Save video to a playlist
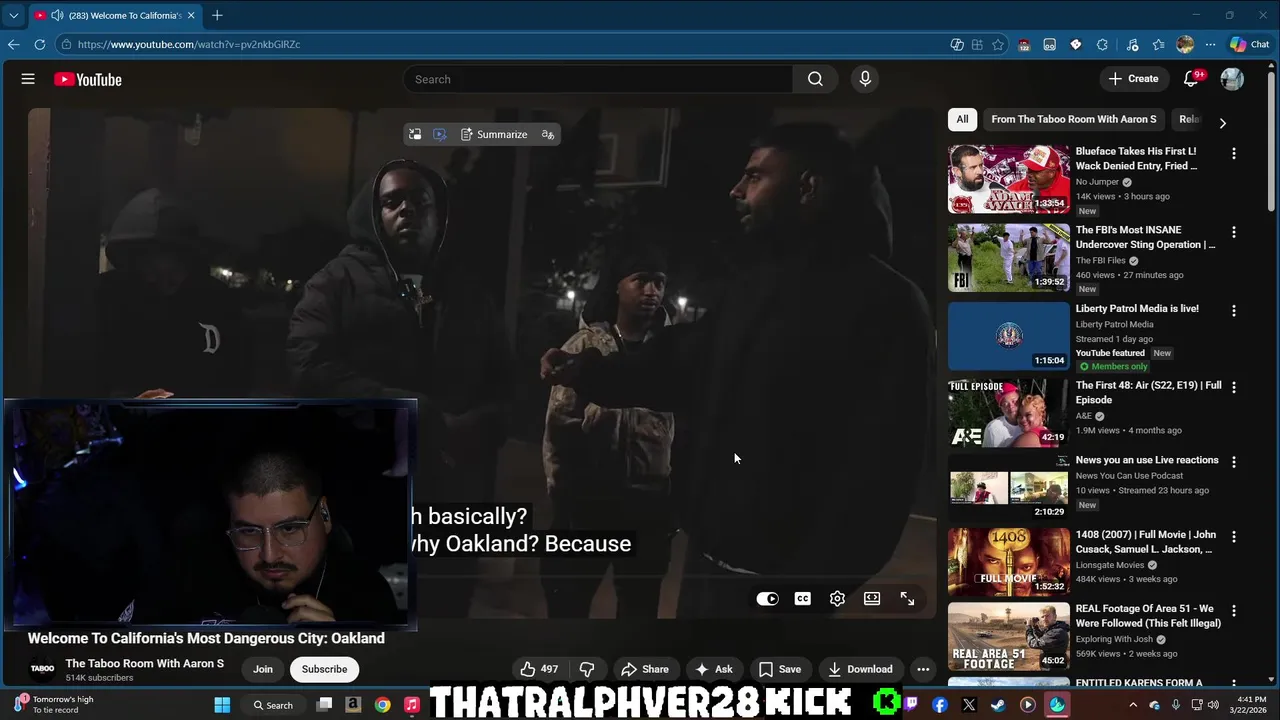 click(x=780, y=669)
